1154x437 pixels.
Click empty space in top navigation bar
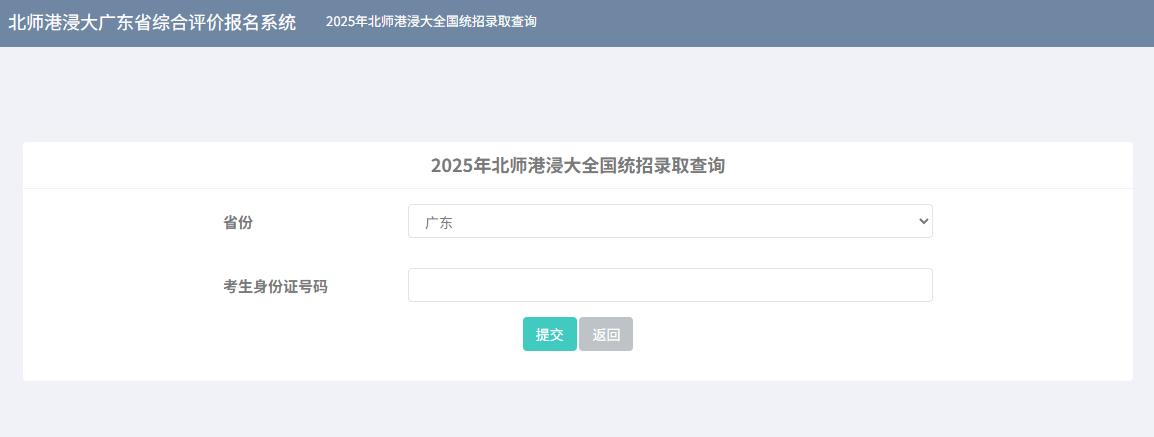point(850,22)
